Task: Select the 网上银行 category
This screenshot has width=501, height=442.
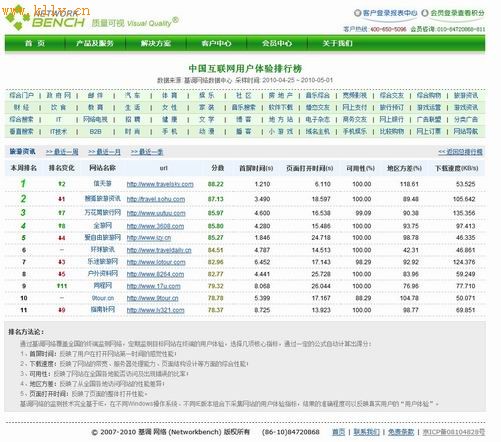Action: 392,120
